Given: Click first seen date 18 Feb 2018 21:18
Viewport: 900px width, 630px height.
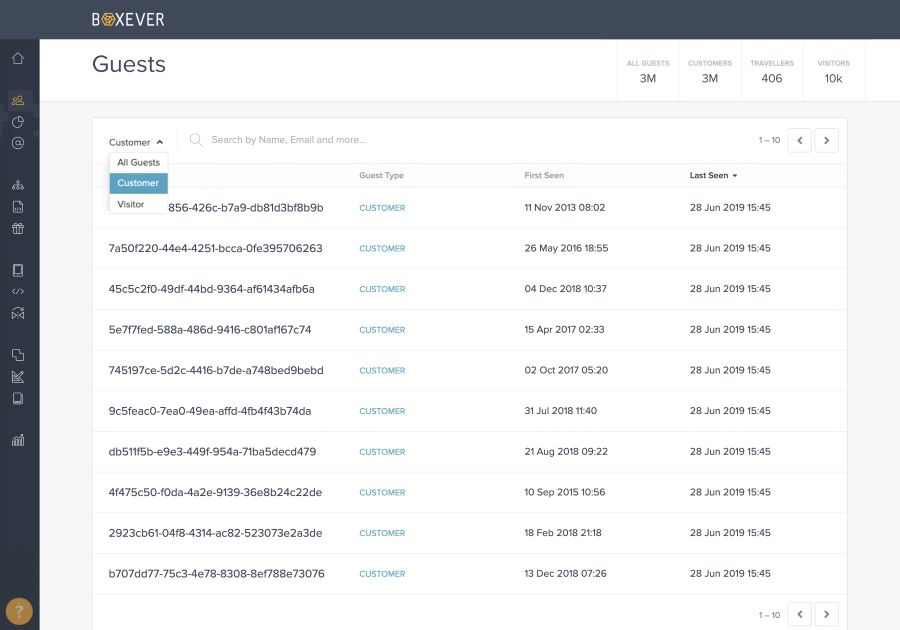Looking at the screenshot, I should [x=563, y=533].
